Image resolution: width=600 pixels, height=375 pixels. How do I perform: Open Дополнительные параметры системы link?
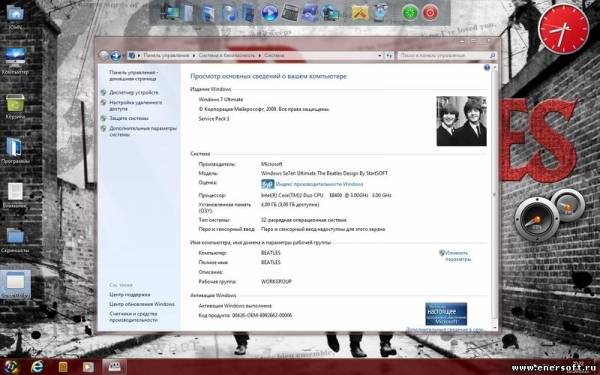(x=143, y=131)
